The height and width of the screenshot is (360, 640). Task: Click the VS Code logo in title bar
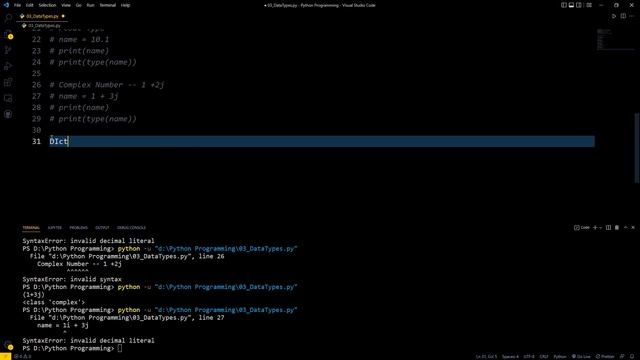click(6, 5)
